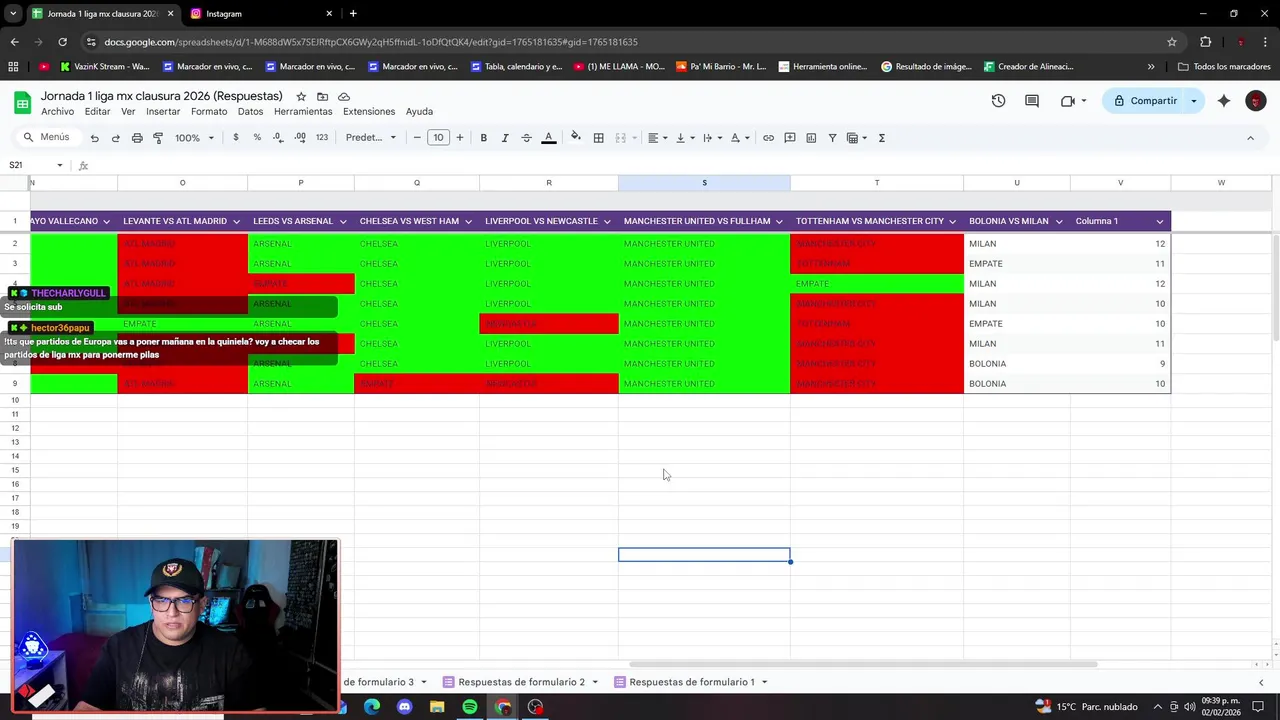Open Todos los marcadores folder
1280x720 pixels.
click(1224, 67)
